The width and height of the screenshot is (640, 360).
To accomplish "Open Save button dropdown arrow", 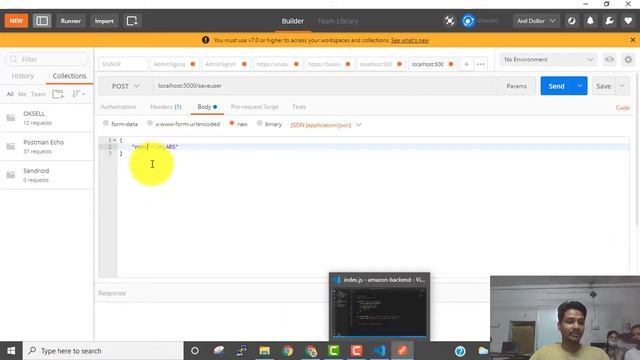I will 622,86.
